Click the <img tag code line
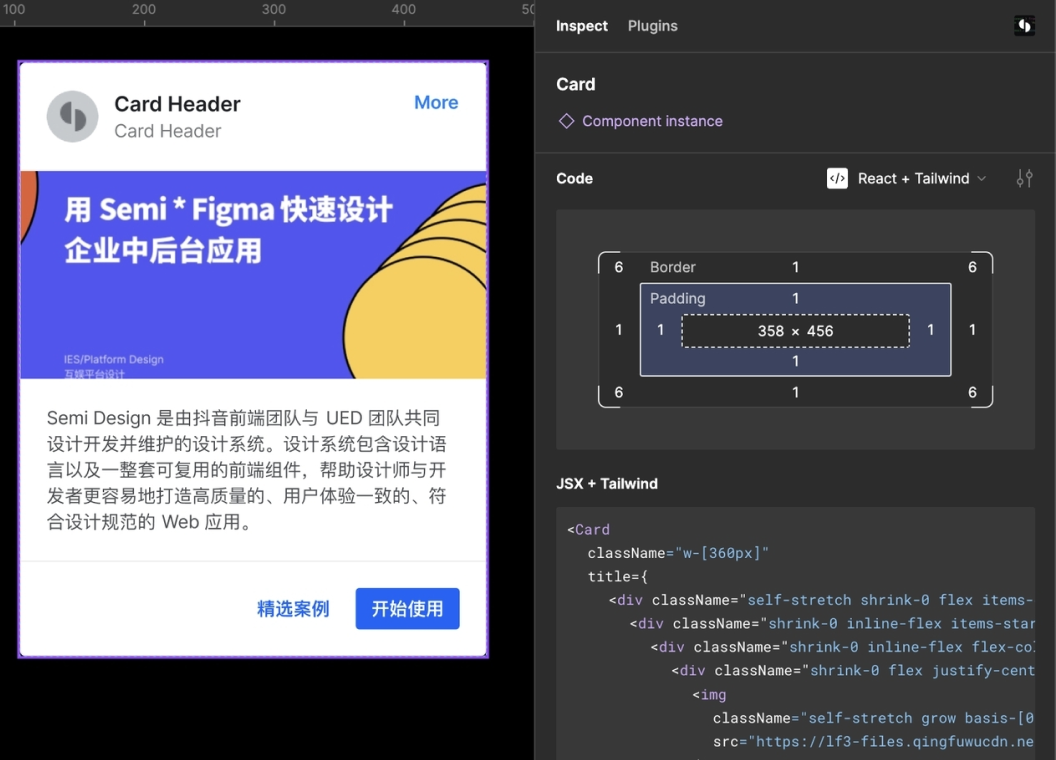Viewport: 1056px width, 760px height. 709,695
